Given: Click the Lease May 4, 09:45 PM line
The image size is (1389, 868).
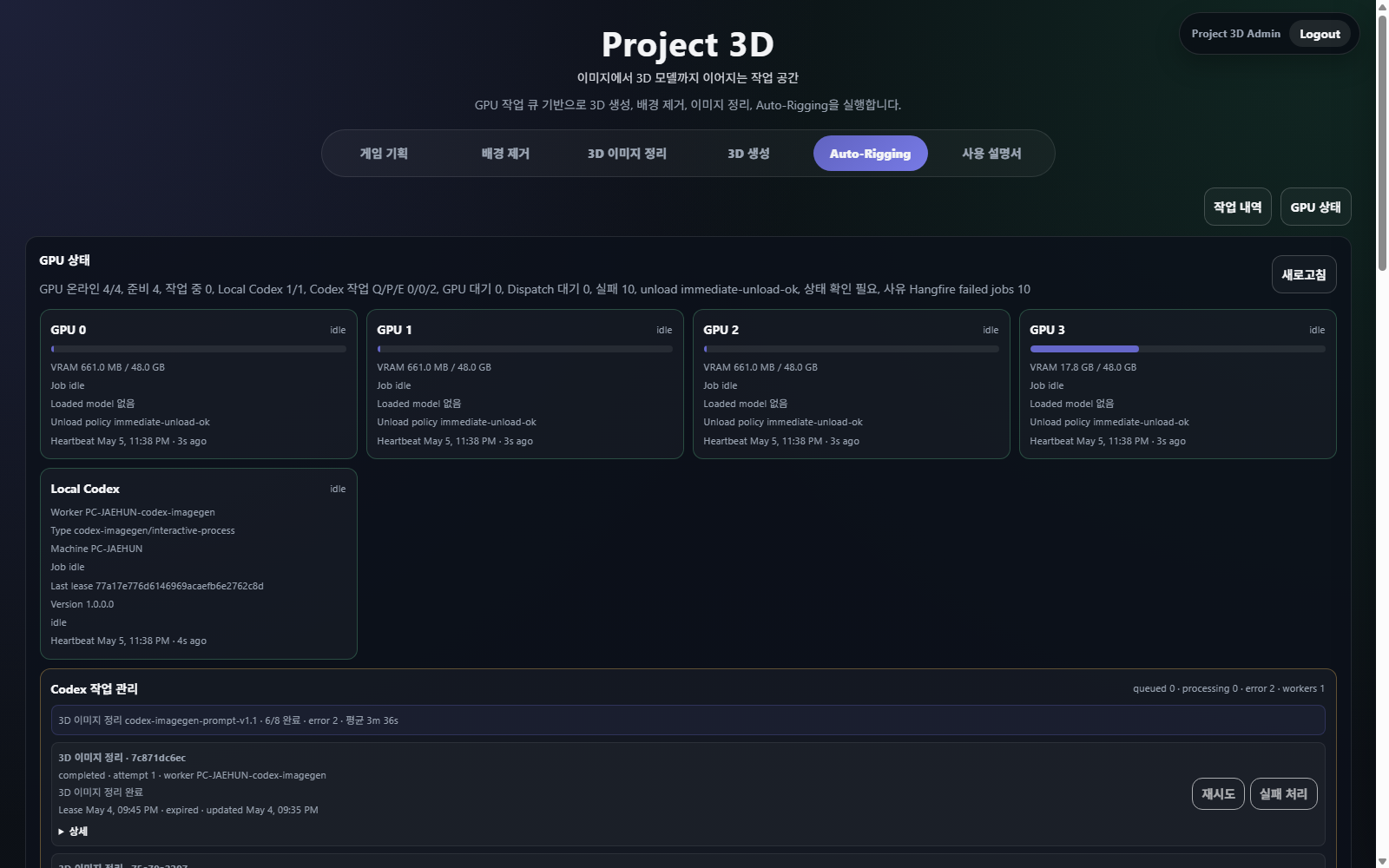Looking at the screenshot, I should click(x=188, y=810).
